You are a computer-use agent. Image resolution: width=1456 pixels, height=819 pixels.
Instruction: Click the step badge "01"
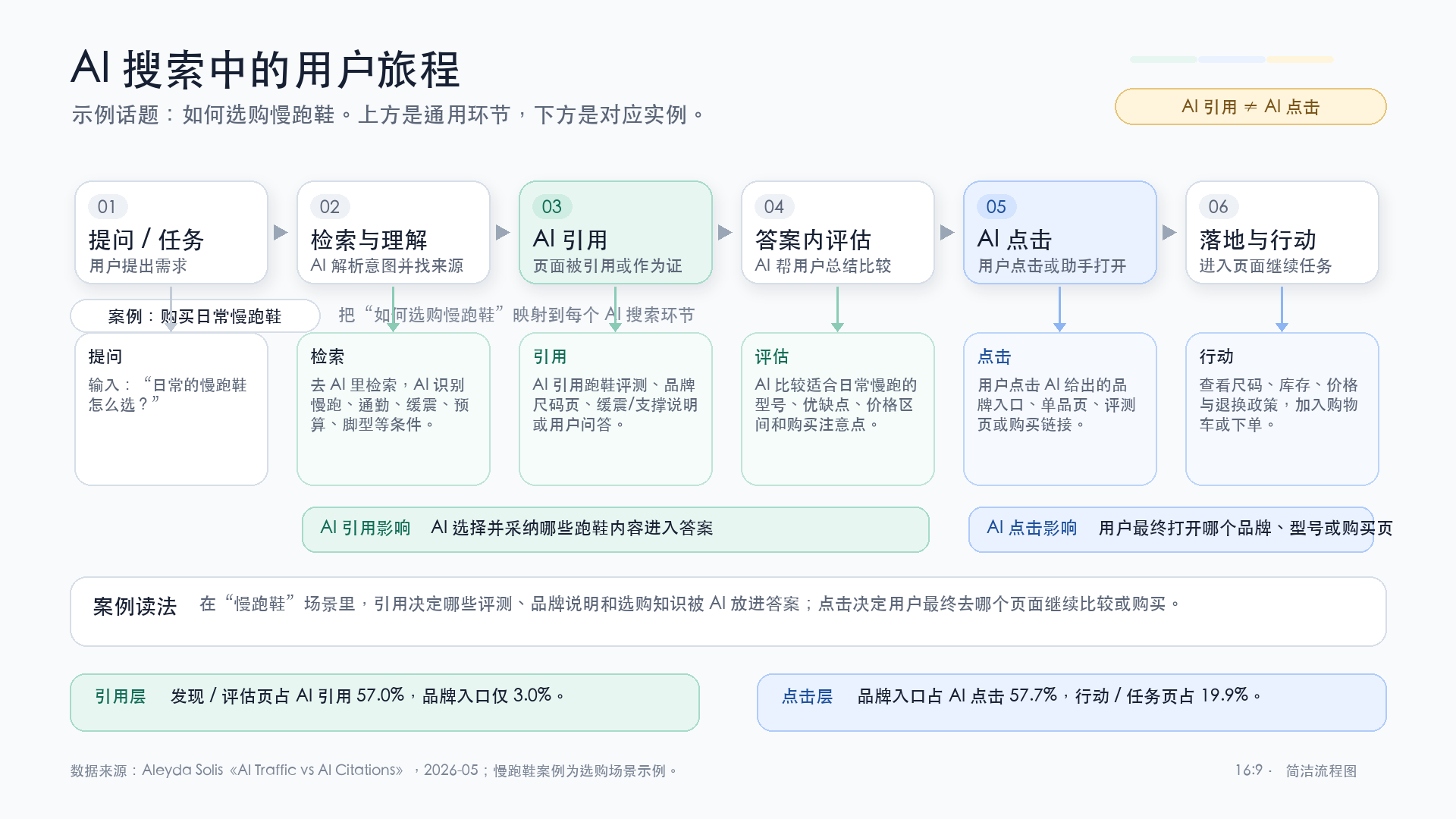108,207
